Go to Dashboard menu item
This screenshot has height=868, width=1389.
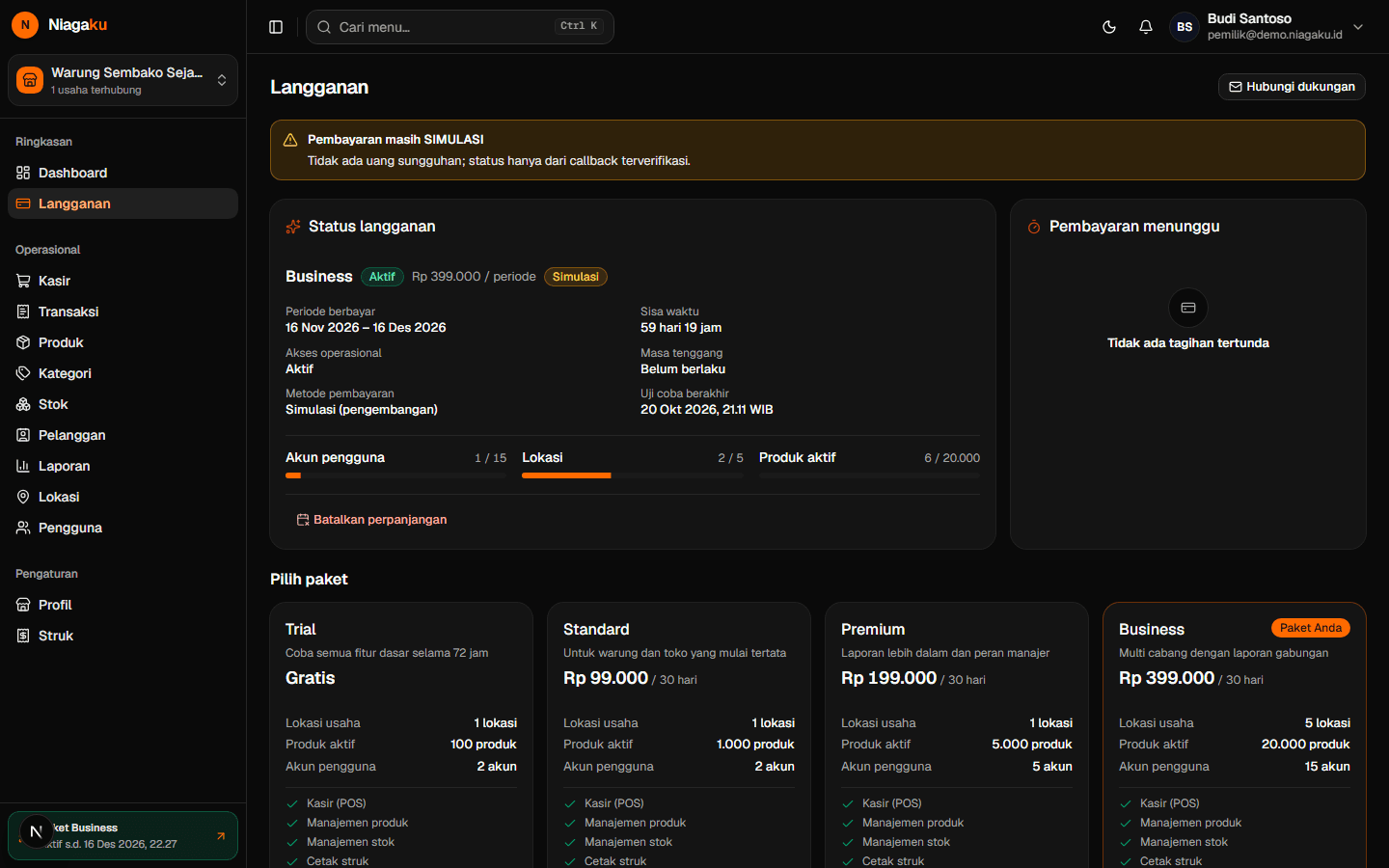point(123,173)
